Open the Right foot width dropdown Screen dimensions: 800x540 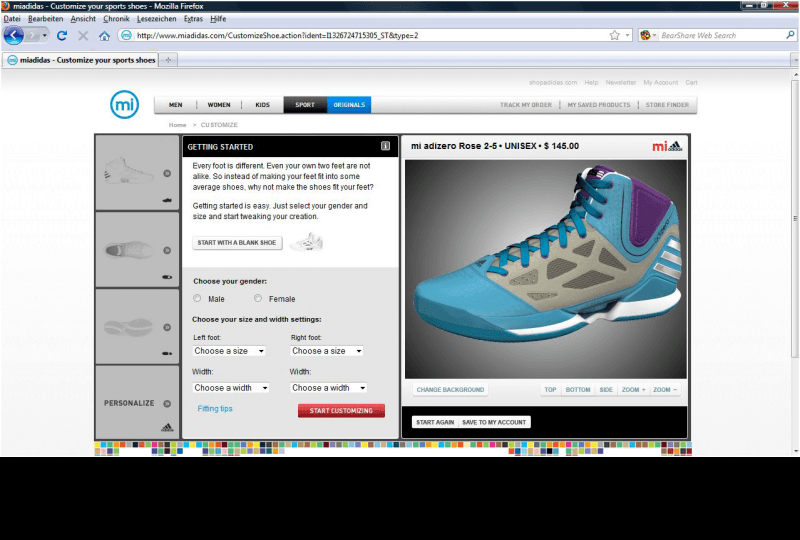[x=329, y=388]
